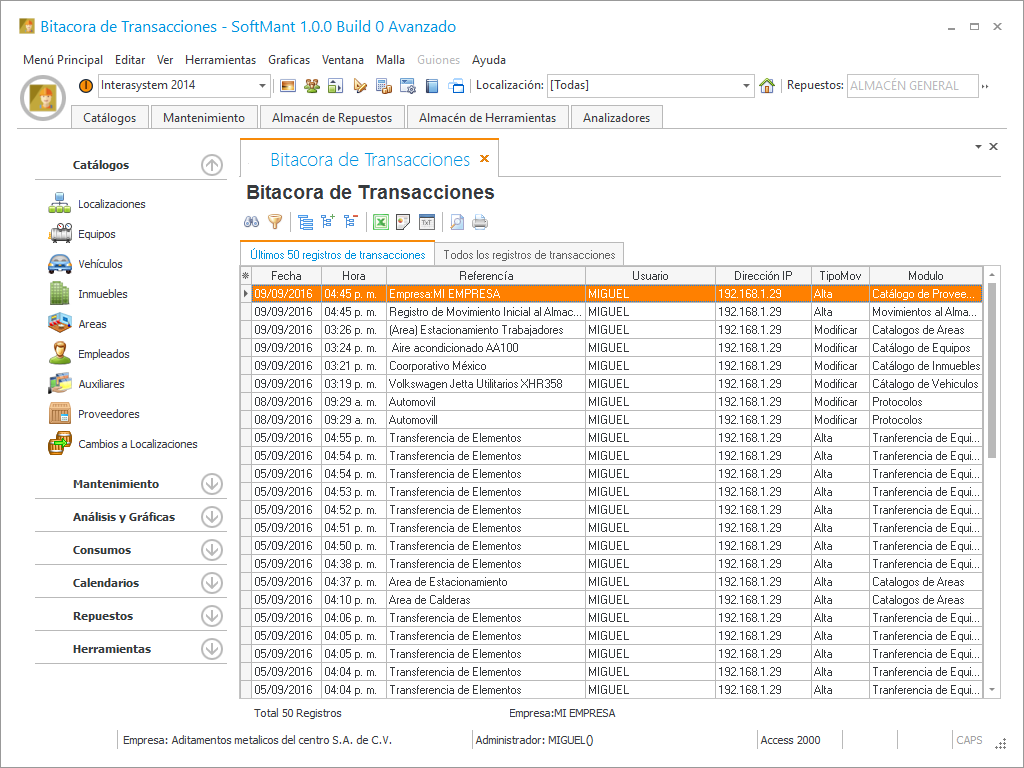Expand the Repuestos sidebar section
Screen dimensions: 1024x768
[211, 616]
